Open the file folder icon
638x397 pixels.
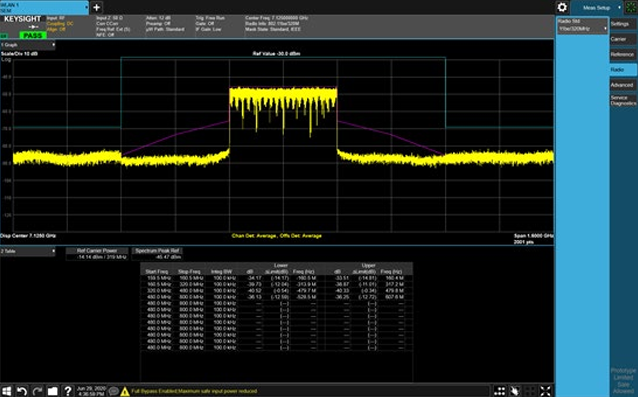[x=52, y=391]
